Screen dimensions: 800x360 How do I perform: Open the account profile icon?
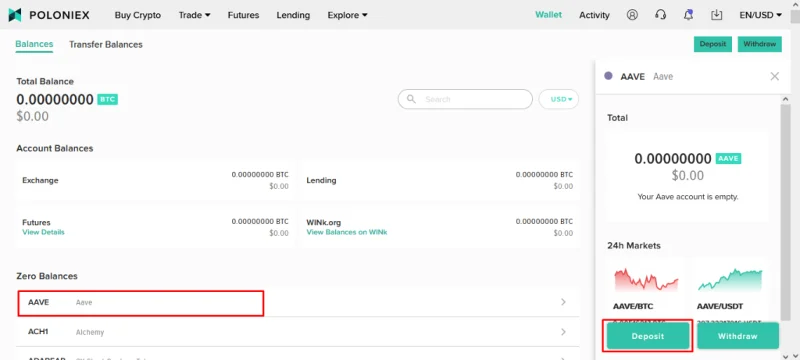pyautogui.click(x=632, y=15)
